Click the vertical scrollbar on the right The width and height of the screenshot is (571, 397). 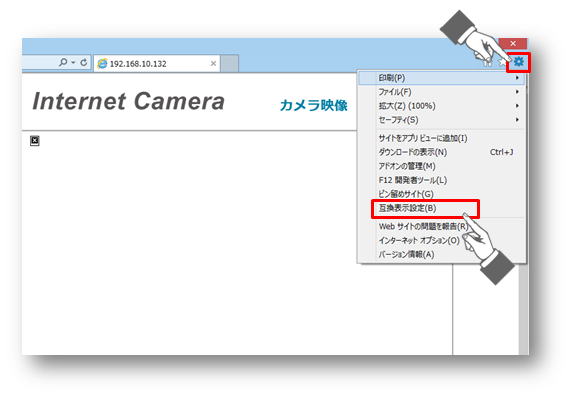(524, 309)
